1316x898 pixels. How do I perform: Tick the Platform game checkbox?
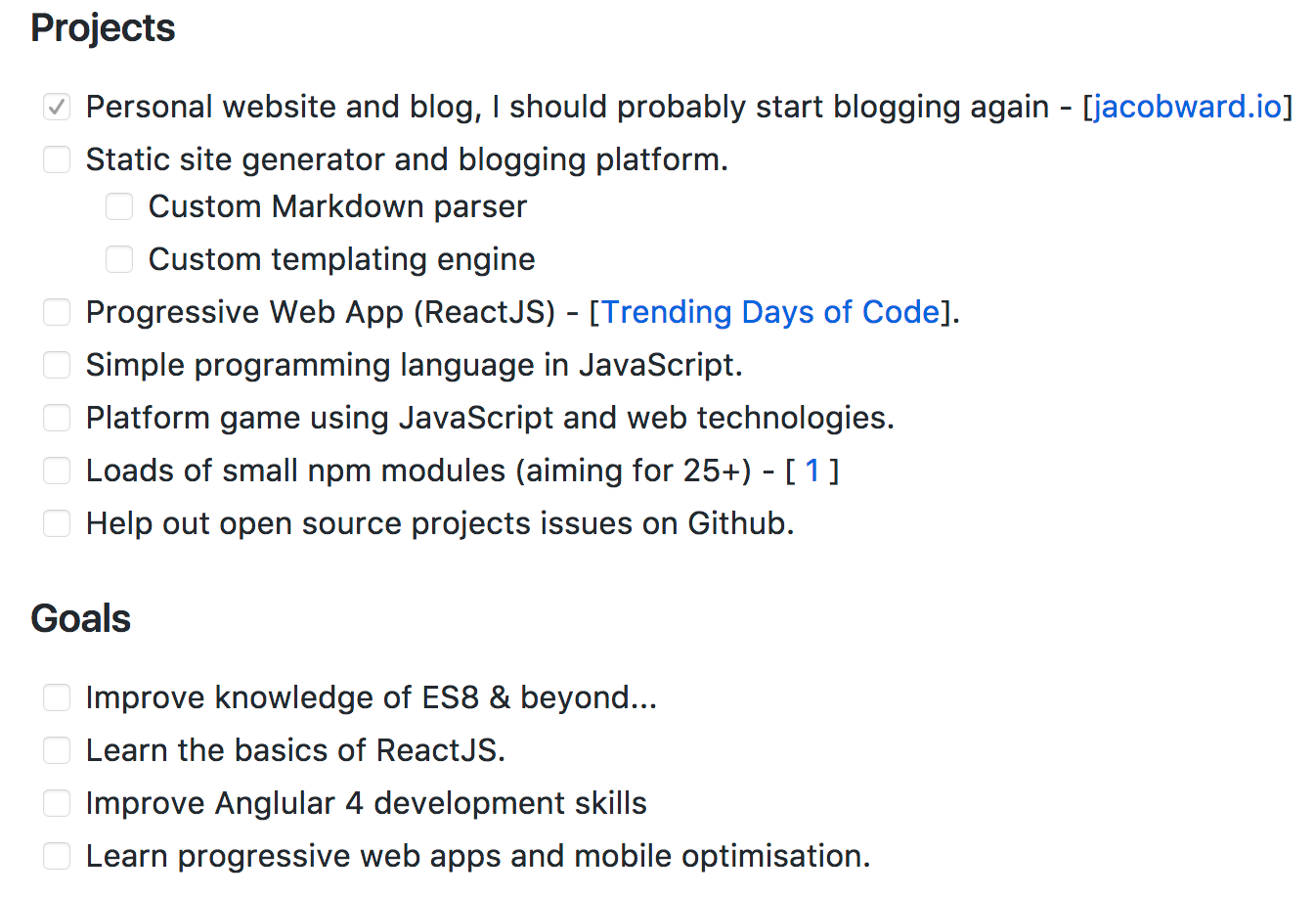57,418
